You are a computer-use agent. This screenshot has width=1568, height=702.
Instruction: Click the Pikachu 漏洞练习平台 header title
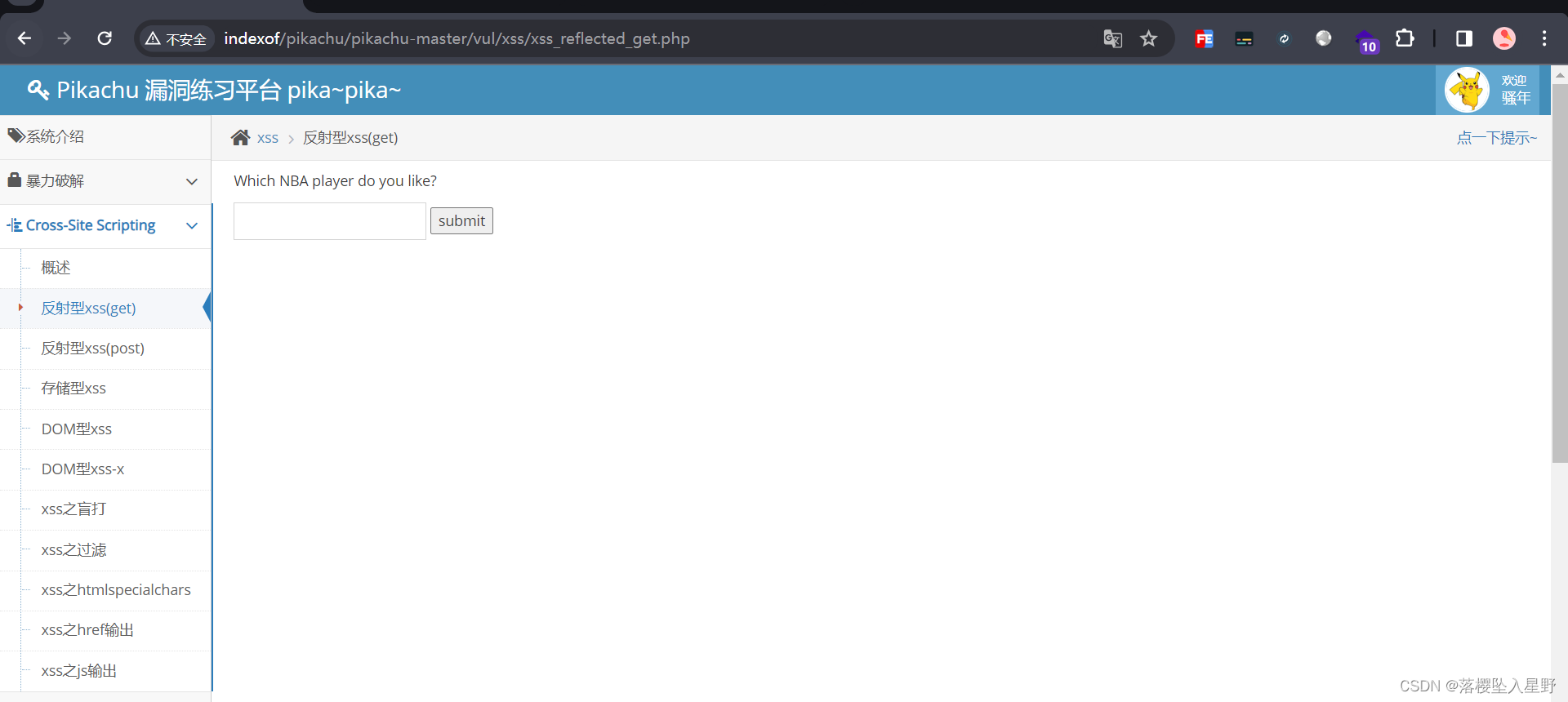[229, 90]
